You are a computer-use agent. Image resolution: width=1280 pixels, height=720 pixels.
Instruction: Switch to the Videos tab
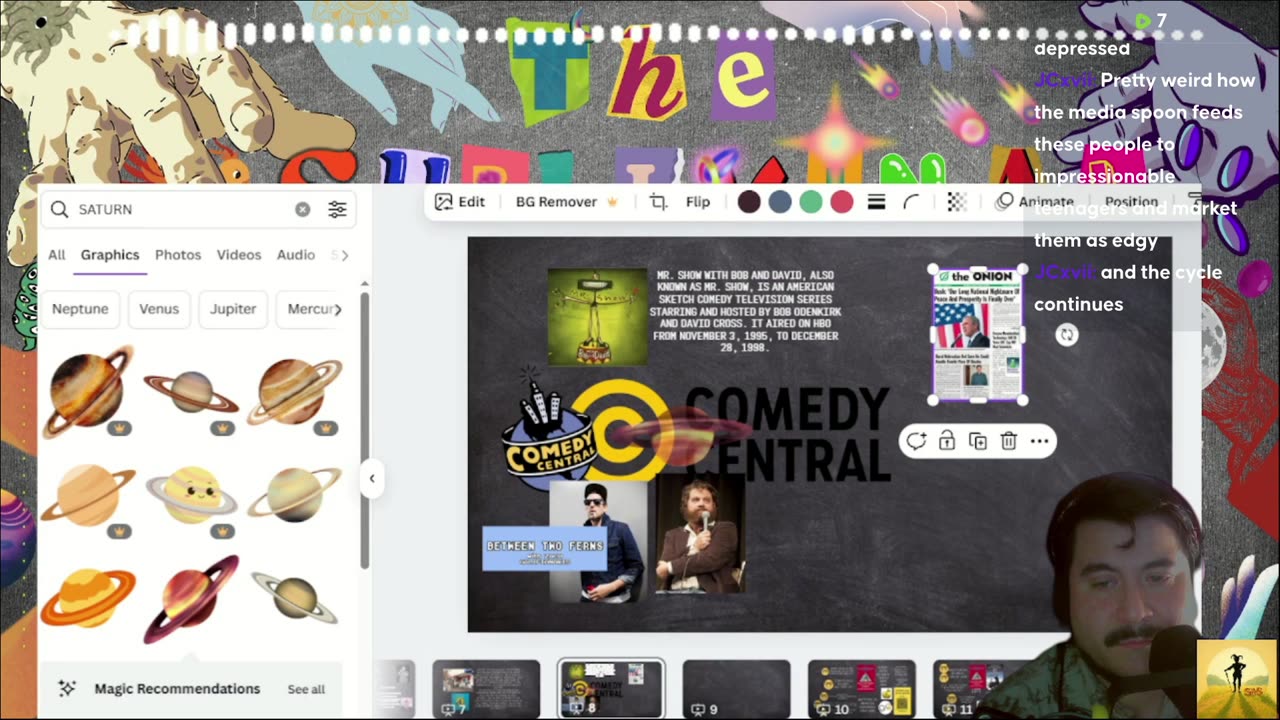pos(239,255)
